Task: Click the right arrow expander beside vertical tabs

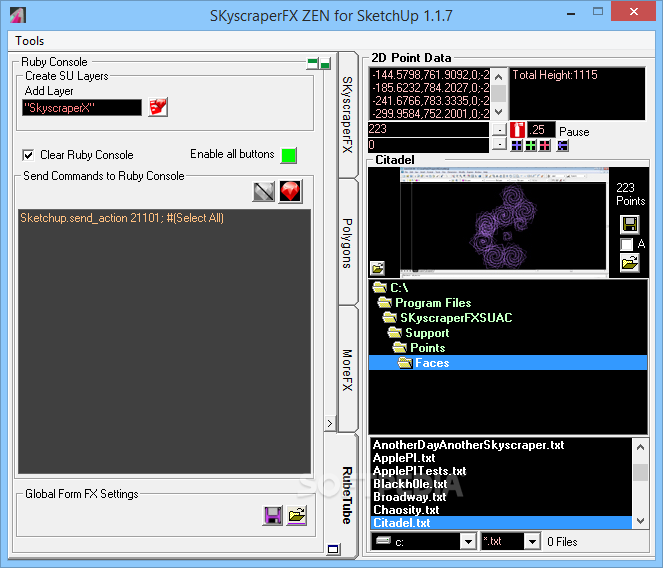Action: click(330, 423)
